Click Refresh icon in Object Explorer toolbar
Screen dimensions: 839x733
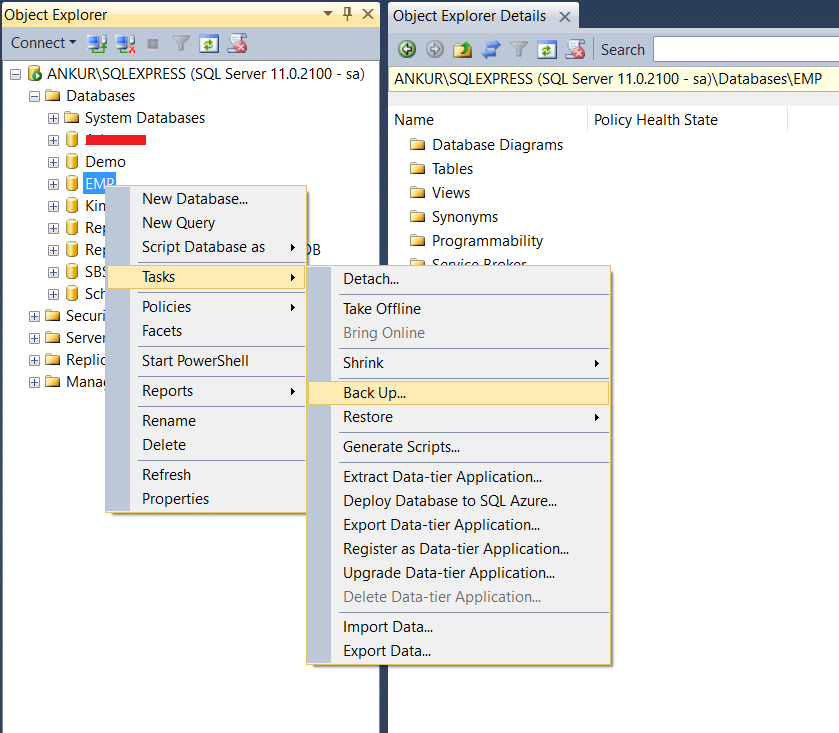click(209, 43)
